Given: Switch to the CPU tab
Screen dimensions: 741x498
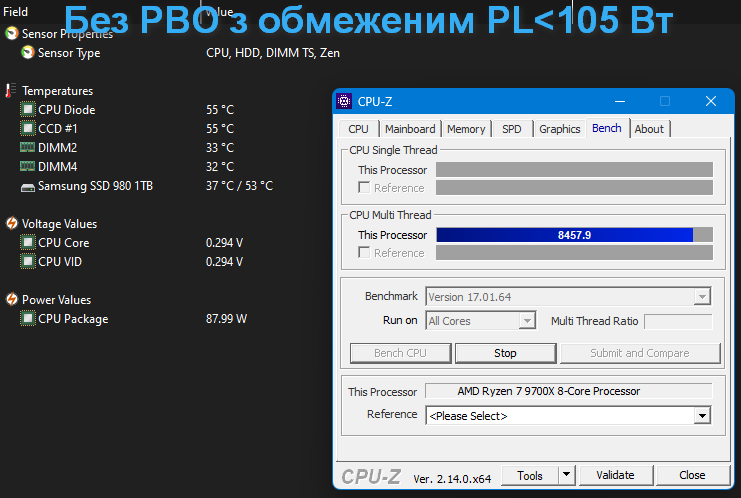Looking at the screenshot, I should (x=359, y=129).
